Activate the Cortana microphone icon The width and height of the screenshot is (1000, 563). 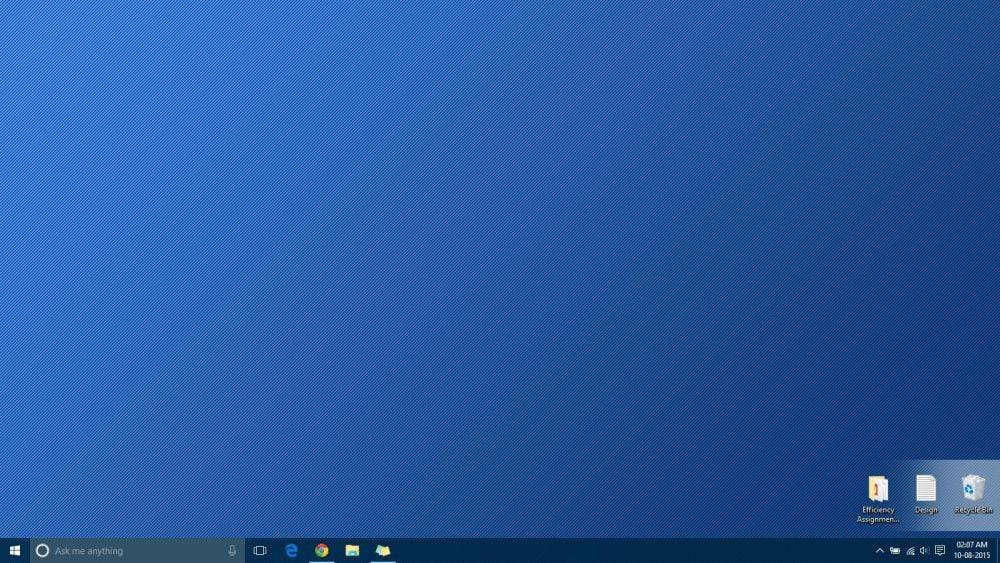[x=232, y=550]
